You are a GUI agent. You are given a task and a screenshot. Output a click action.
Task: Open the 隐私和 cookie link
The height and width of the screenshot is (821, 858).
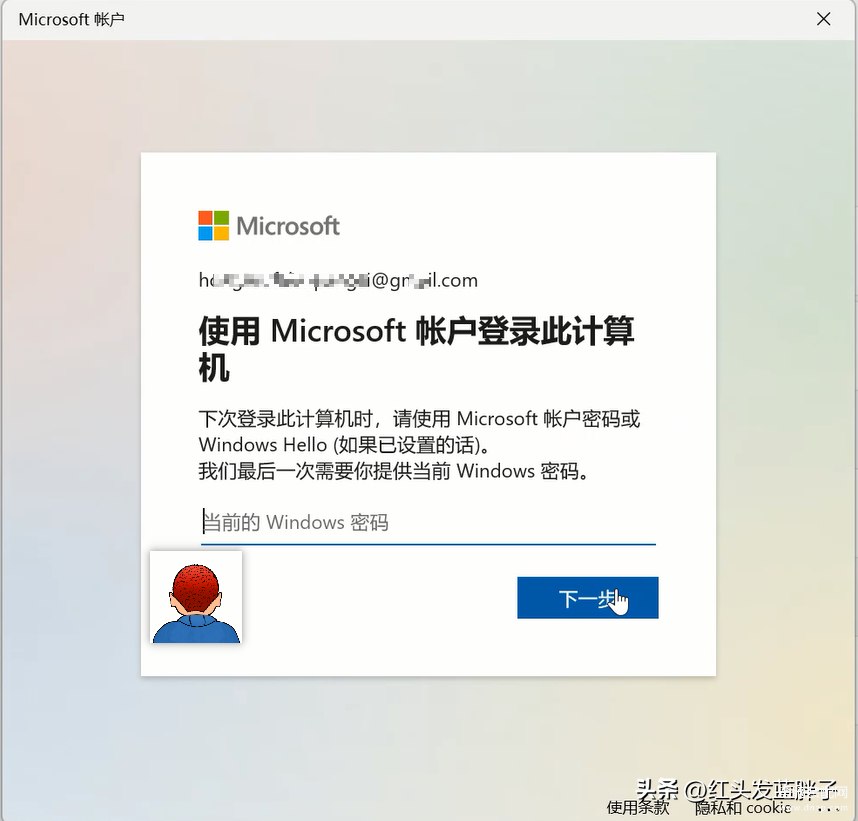pyautogui.click(x=743, y=808)
